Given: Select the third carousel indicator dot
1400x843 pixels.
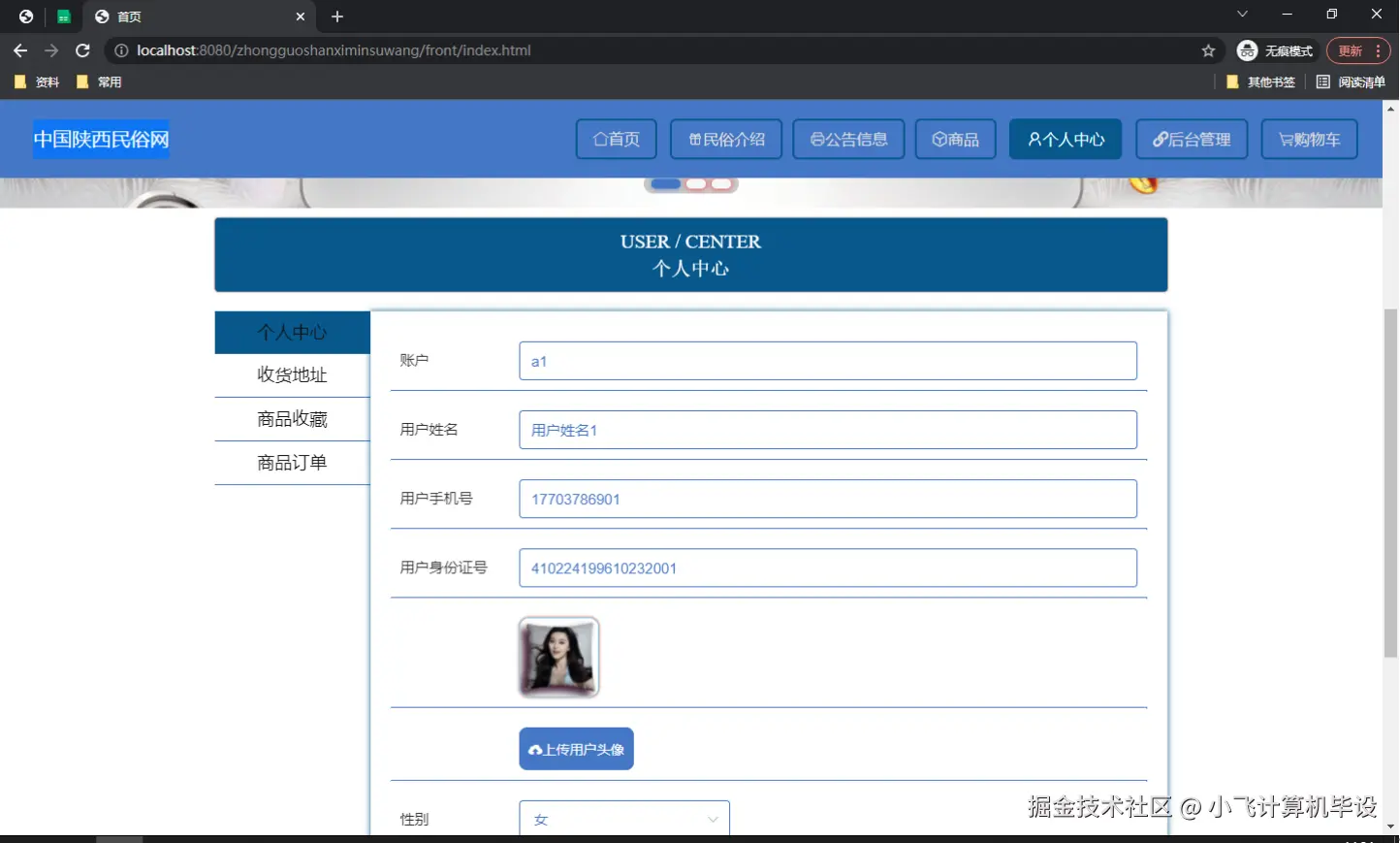Looking at the screenshot, I should click(721, 184).
